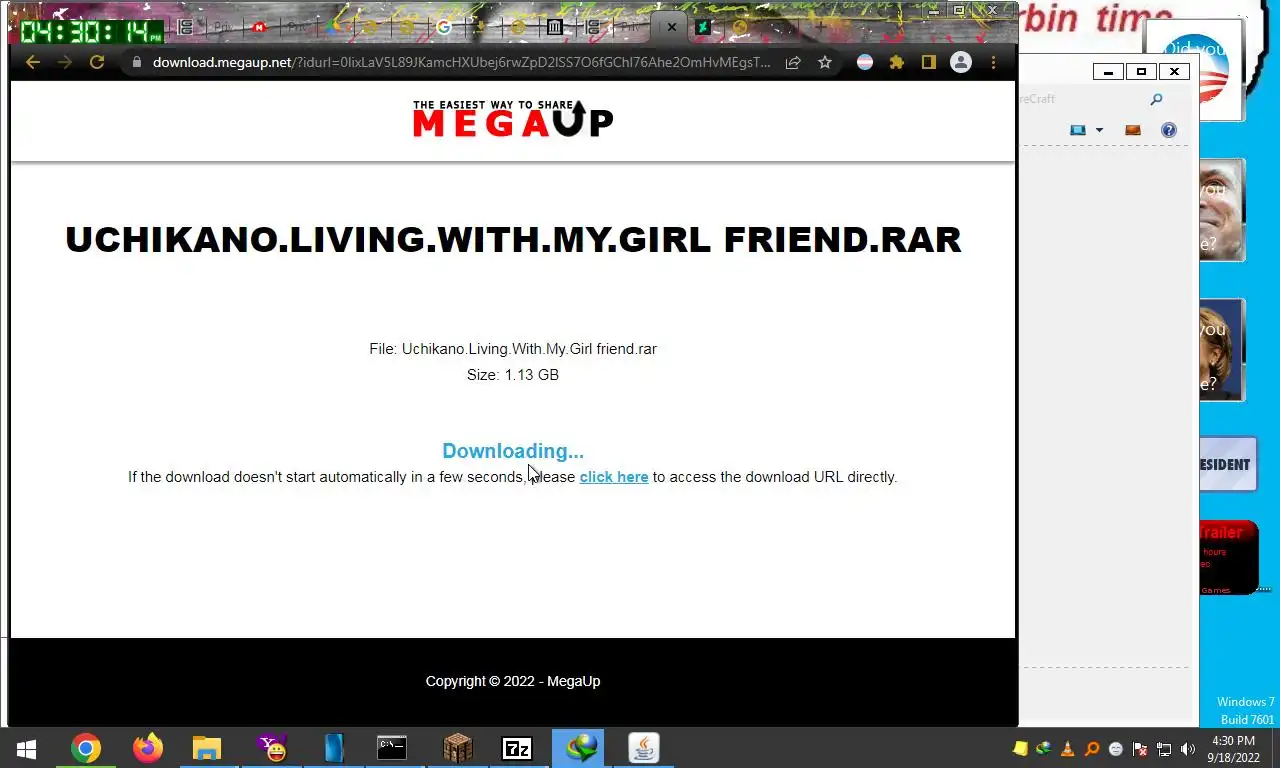Open 7-Zip from the taskbar

[x=517, y=748]
